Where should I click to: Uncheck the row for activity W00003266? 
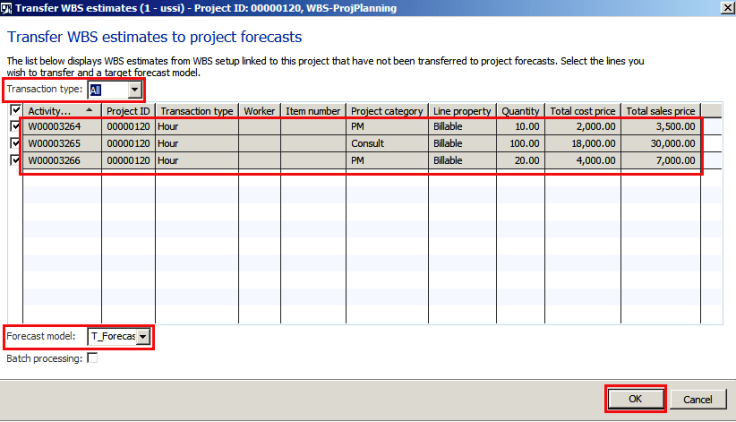coord(14,159)
